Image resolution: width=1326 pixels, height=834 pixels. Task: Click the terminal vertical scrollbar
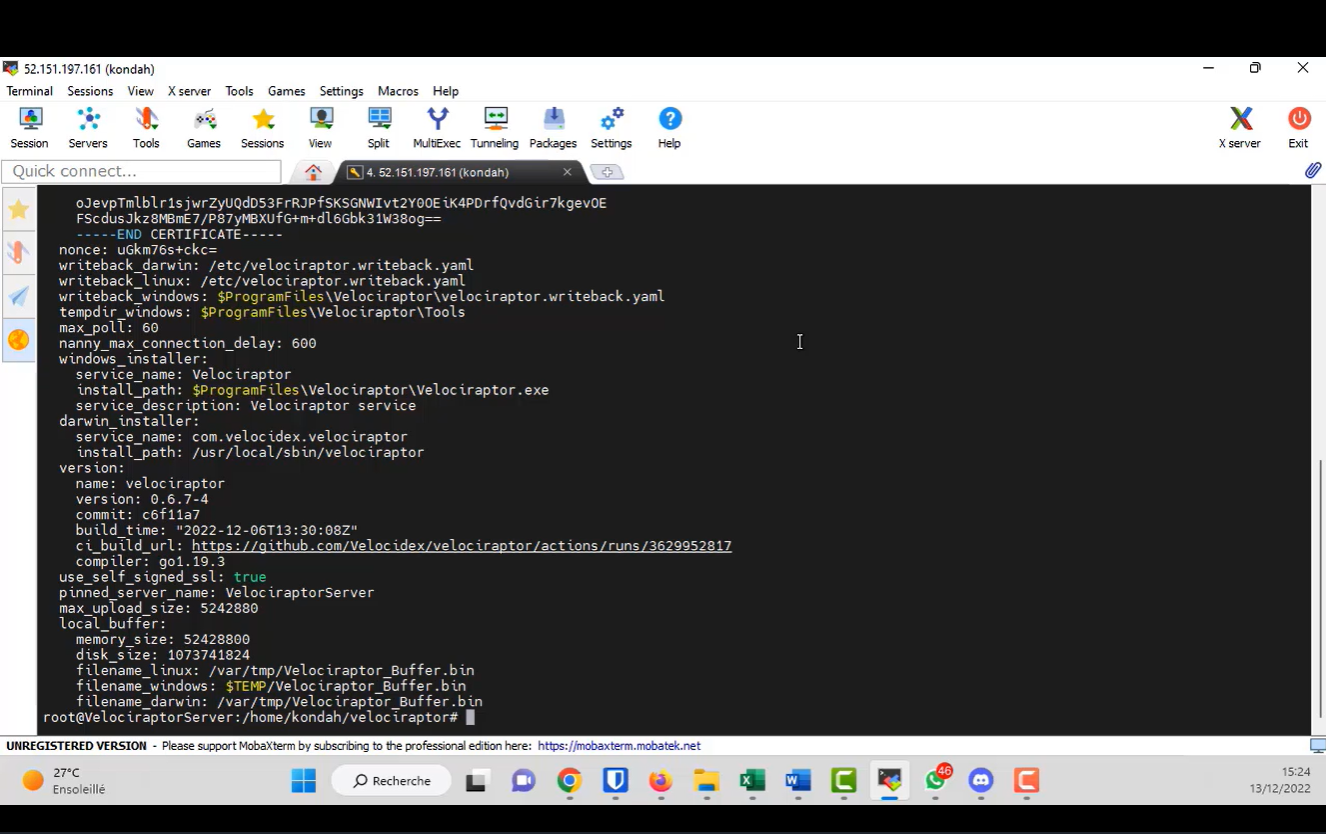click(1320, 588)
